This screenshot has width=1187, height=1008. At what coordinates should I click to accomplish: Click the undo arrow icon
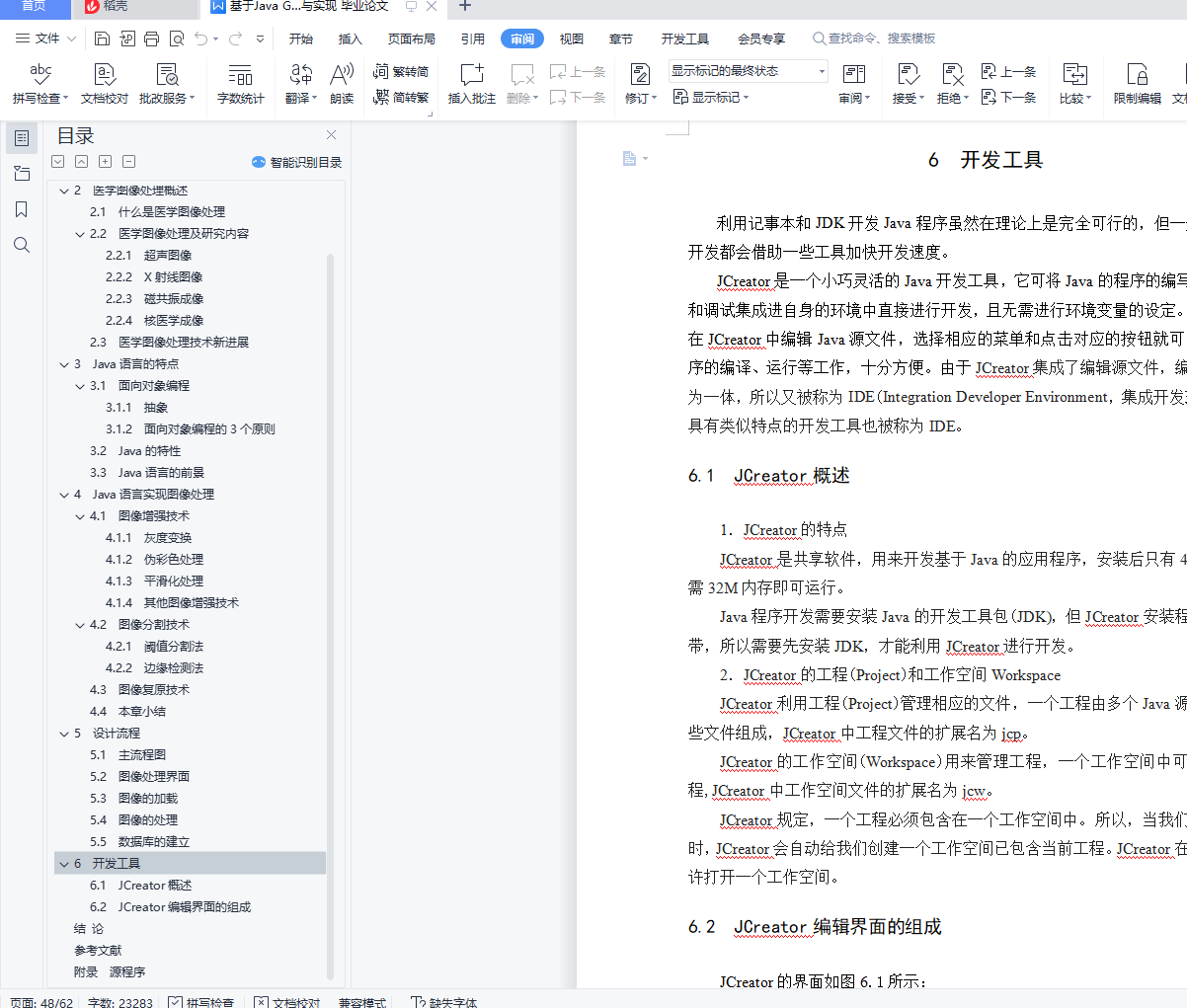pos(201,39)
